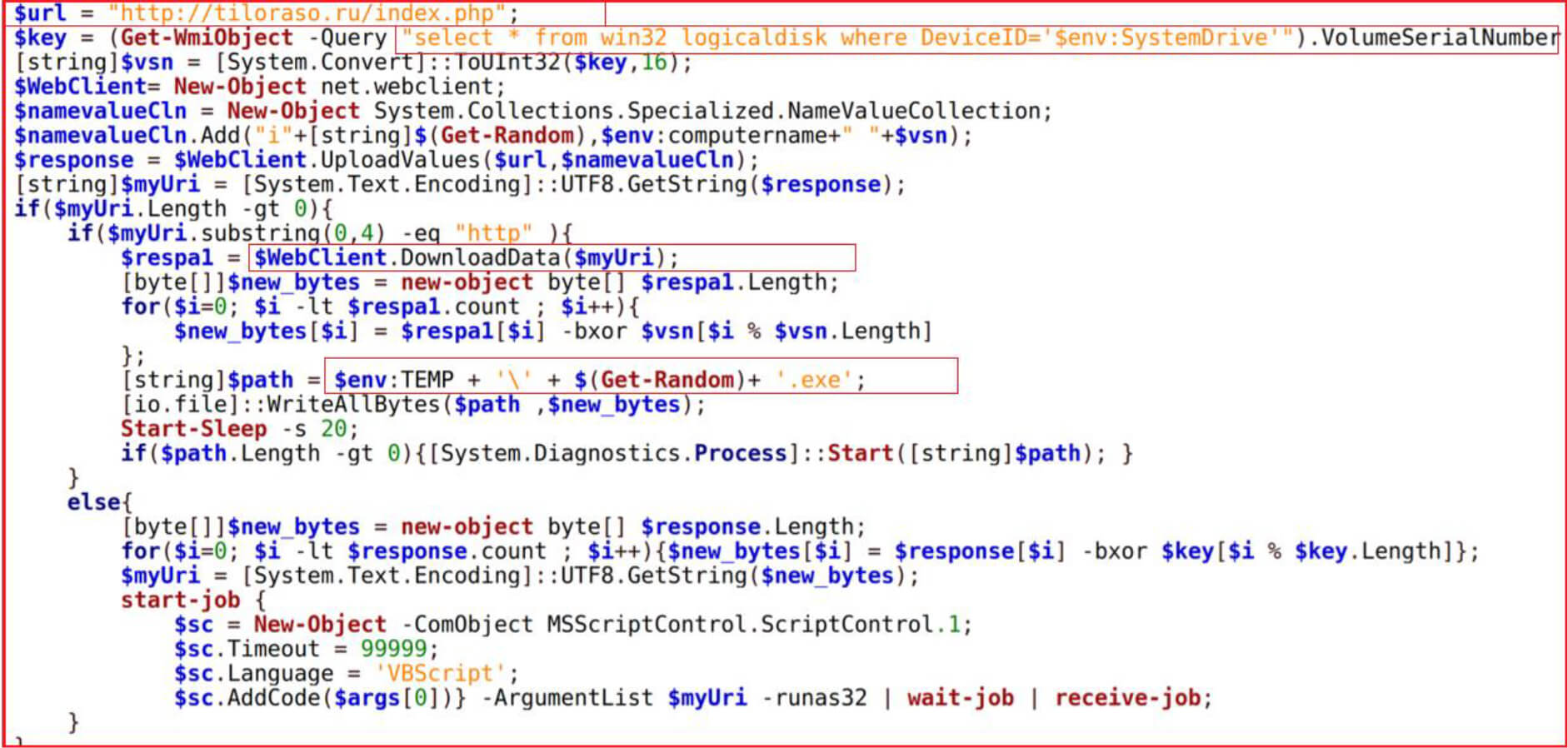Click "-ArgumentList $myUri" text
Screen dimensions: 1568x748
point(614,698)
